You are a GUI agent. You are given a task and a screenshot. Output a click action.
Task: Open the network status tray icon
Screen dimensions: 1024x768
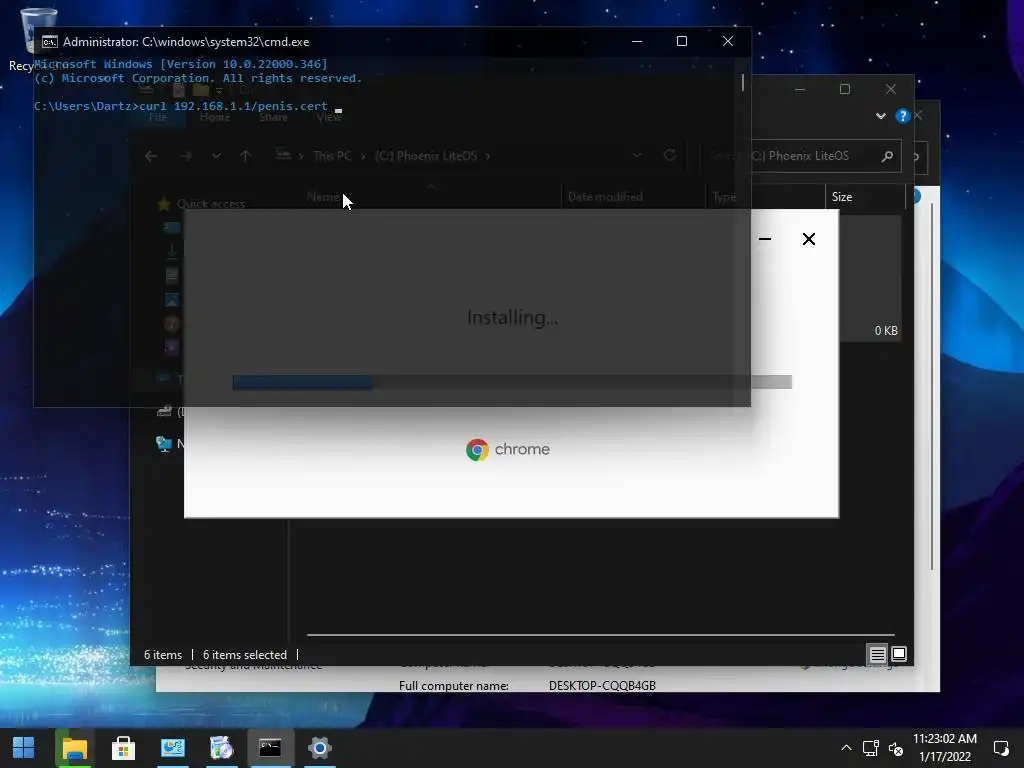point(870,748)
